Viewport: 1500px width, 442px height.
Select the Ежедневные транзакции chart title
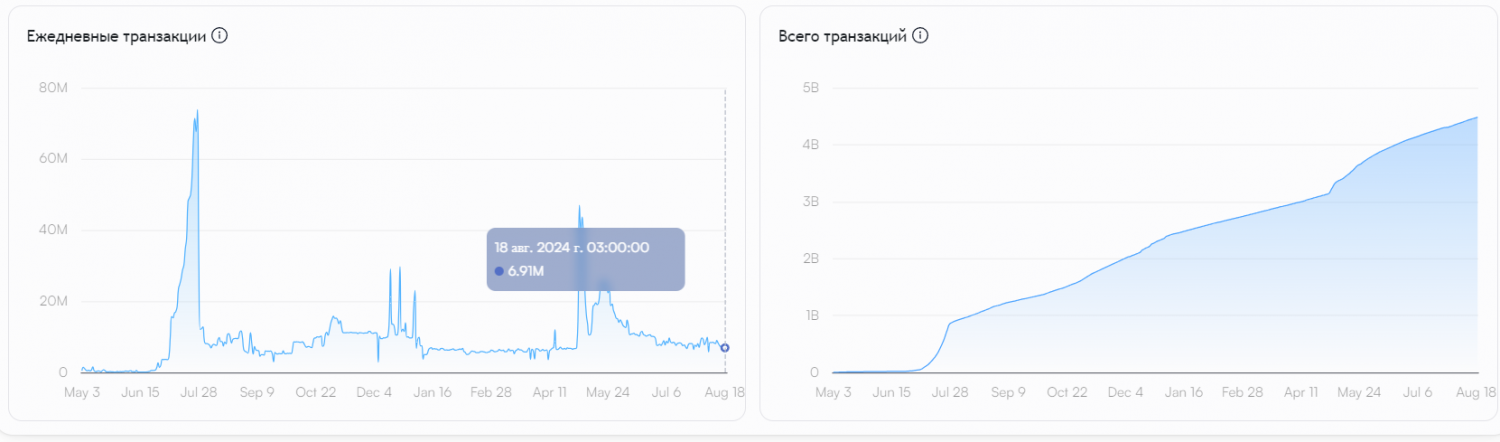click(x=116, y=36)
